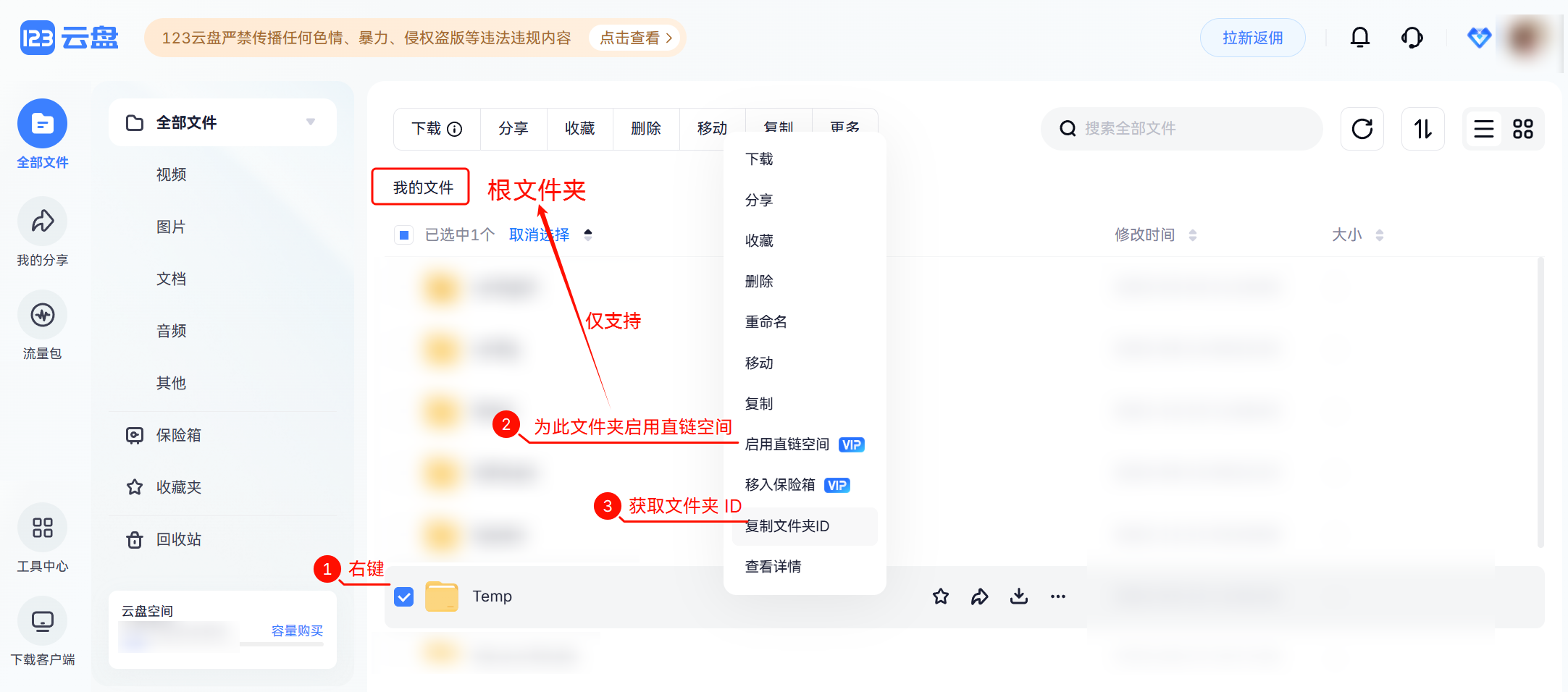
Task: Open more options for Temp row
Action: pyautogui.click(x=1057, y=596)
